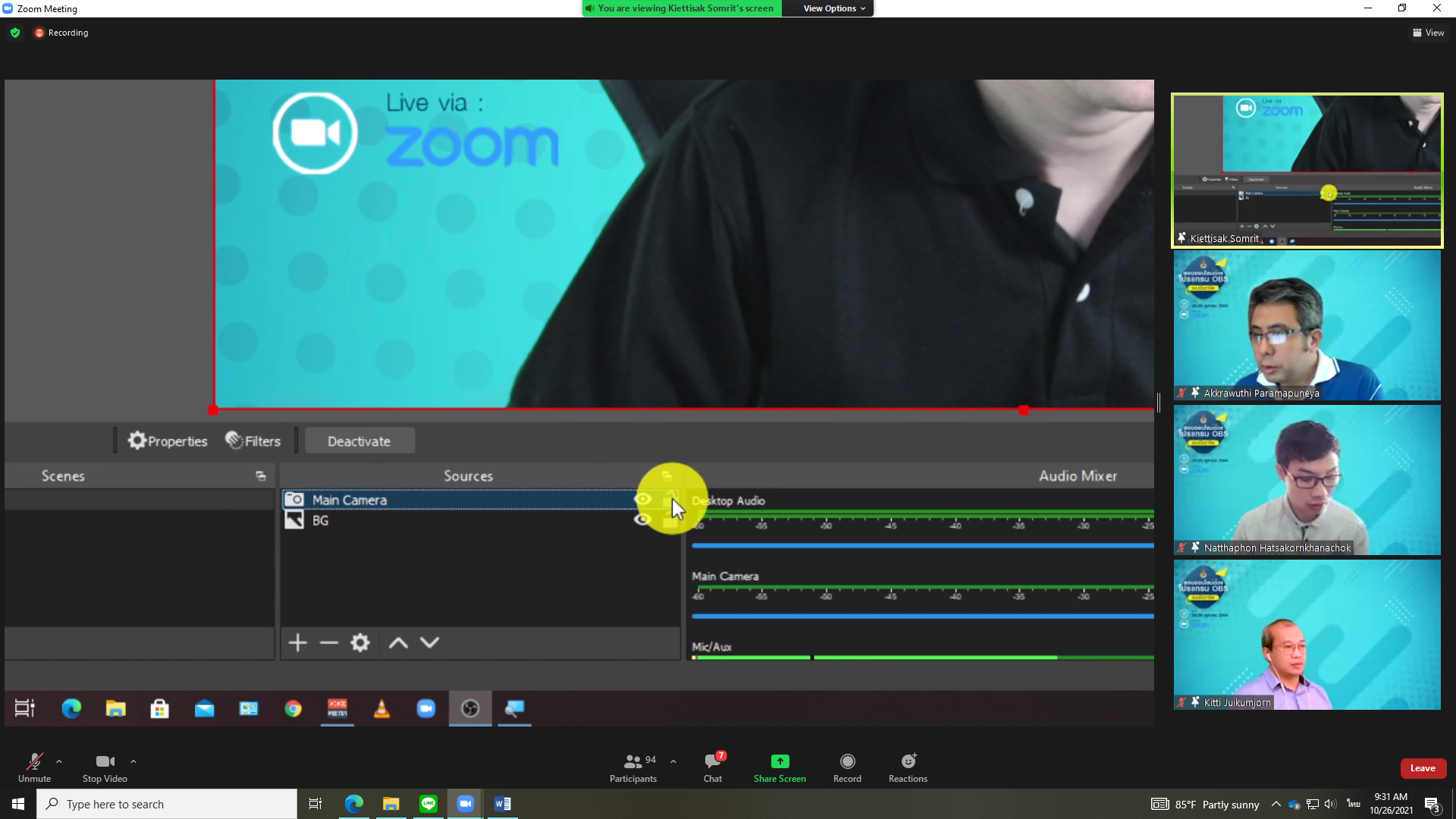Click the Windows Task View icon
1456x819 pixels.
(315, 804)
